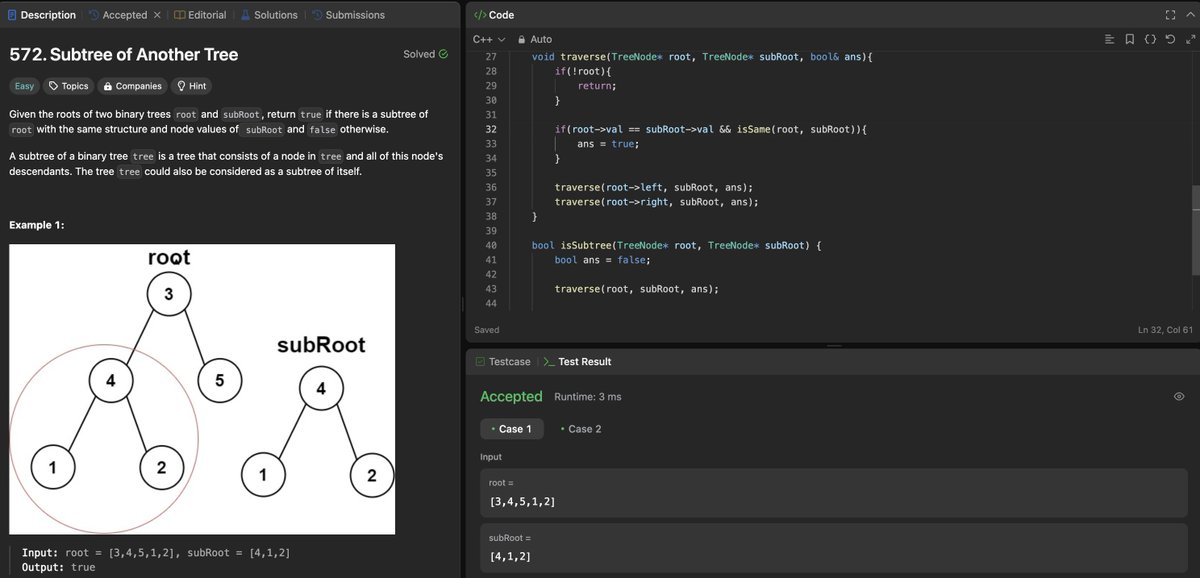
Task: Click the Code panel '</>' icon
Action: (x=479, y=15)
